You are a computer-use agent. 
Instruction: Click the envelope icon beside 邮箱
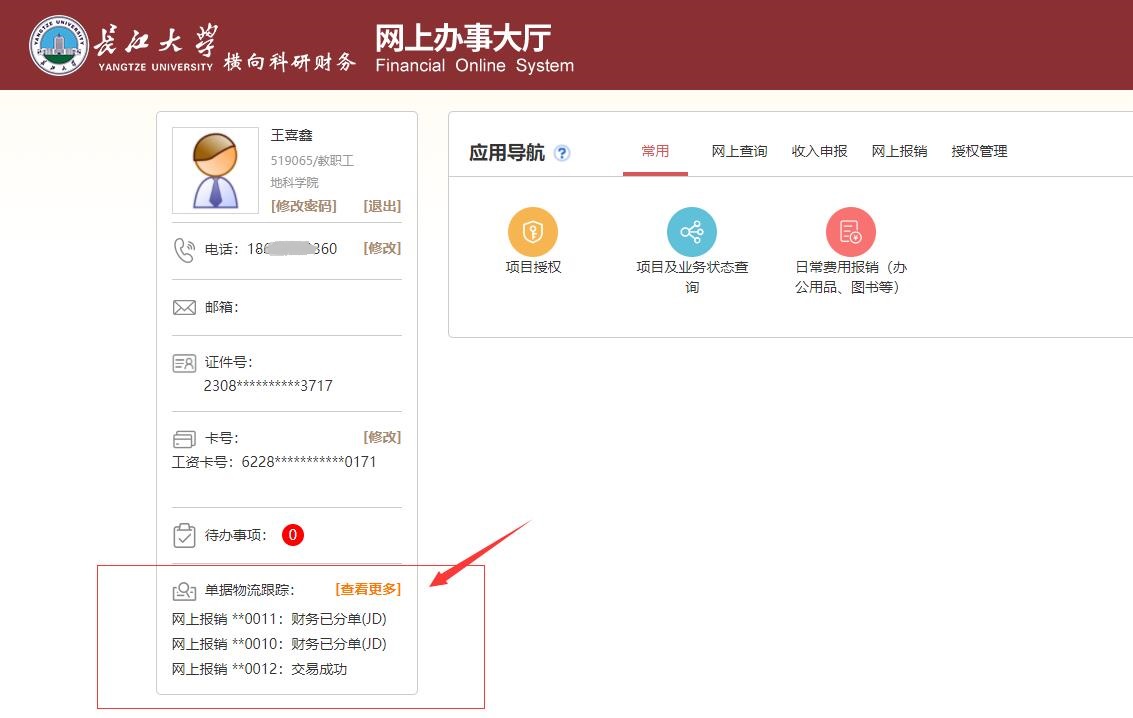pos(184,307)
